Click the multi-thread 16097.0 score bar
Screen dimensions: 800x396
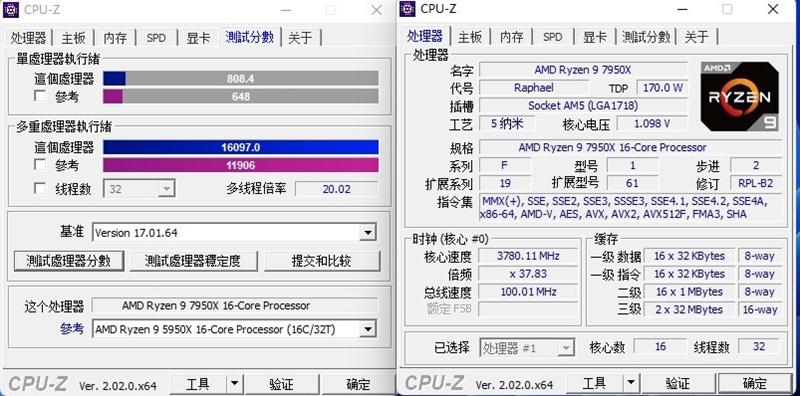pyautogui.click(x=241, y=147)
